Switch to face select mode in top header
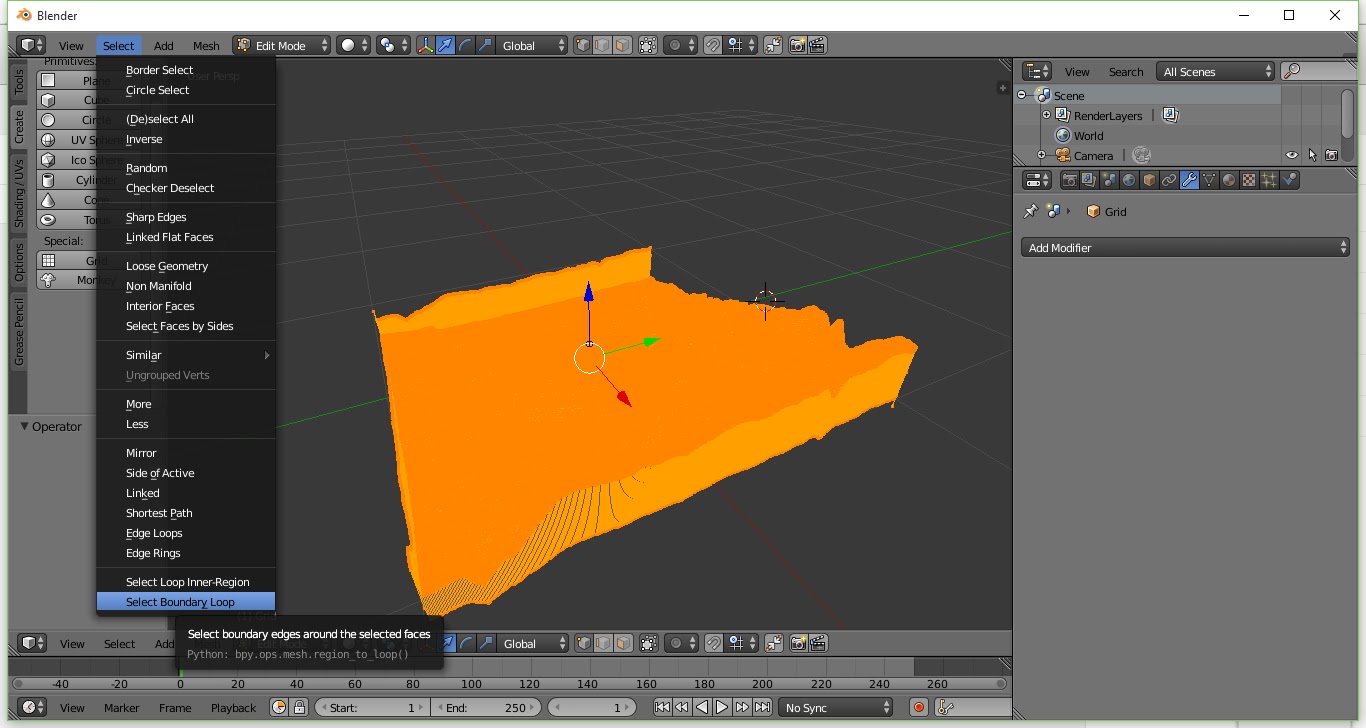 coord(622,45)
